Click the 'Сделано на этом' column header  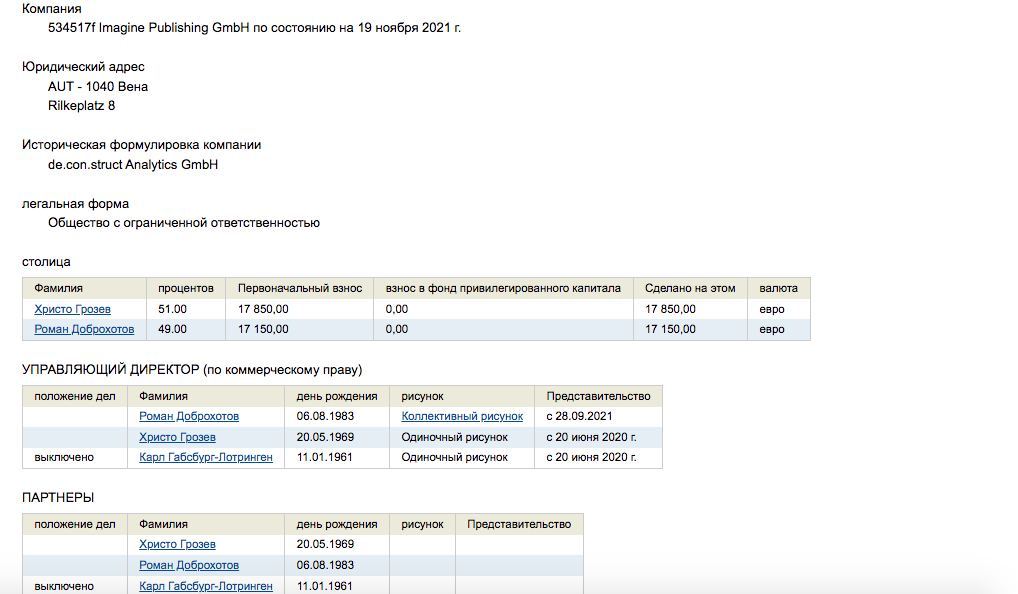point(690,288)
